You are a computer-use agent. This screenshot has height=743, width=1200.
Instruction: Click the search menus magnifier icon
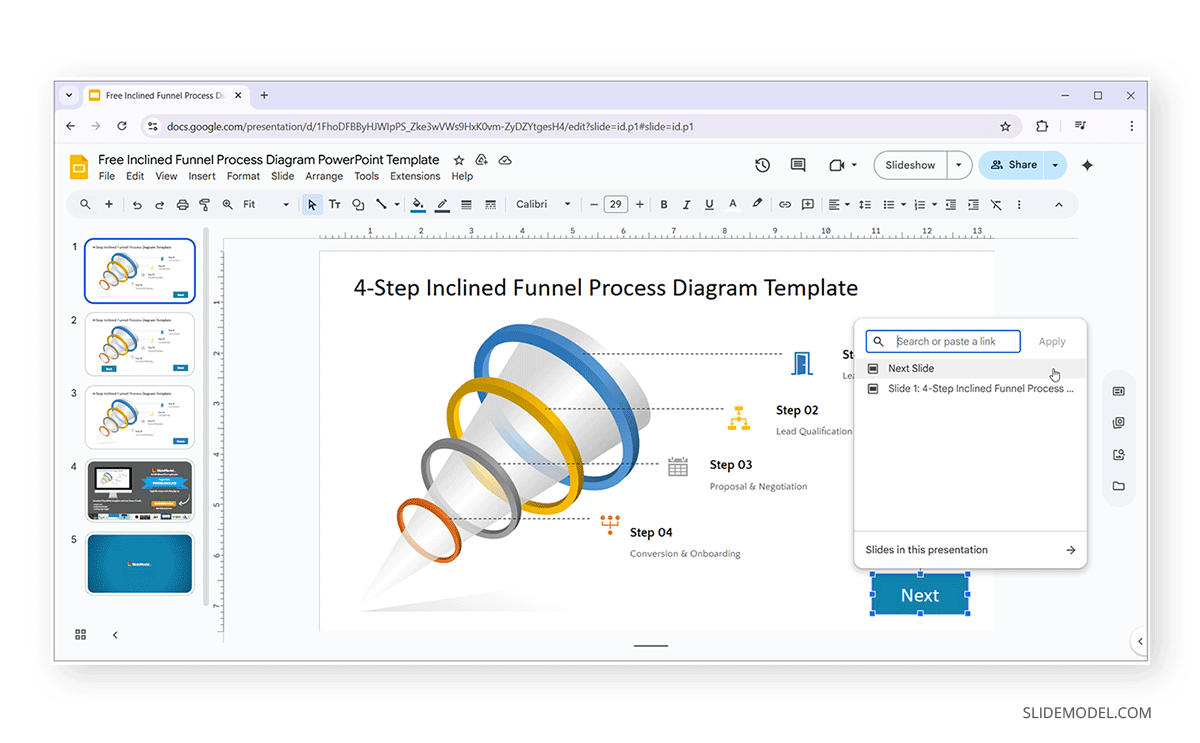coord(85,204)
